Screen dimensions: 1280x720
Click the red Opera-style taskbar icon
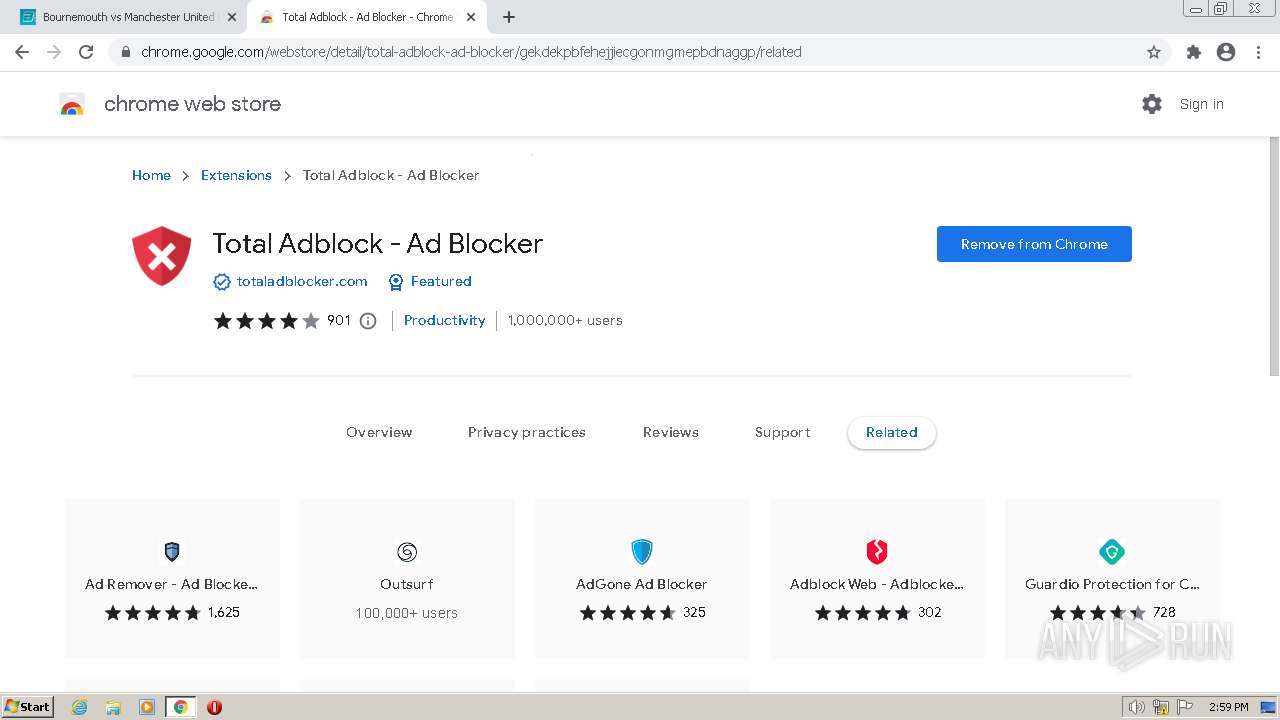tap(214, 707)
